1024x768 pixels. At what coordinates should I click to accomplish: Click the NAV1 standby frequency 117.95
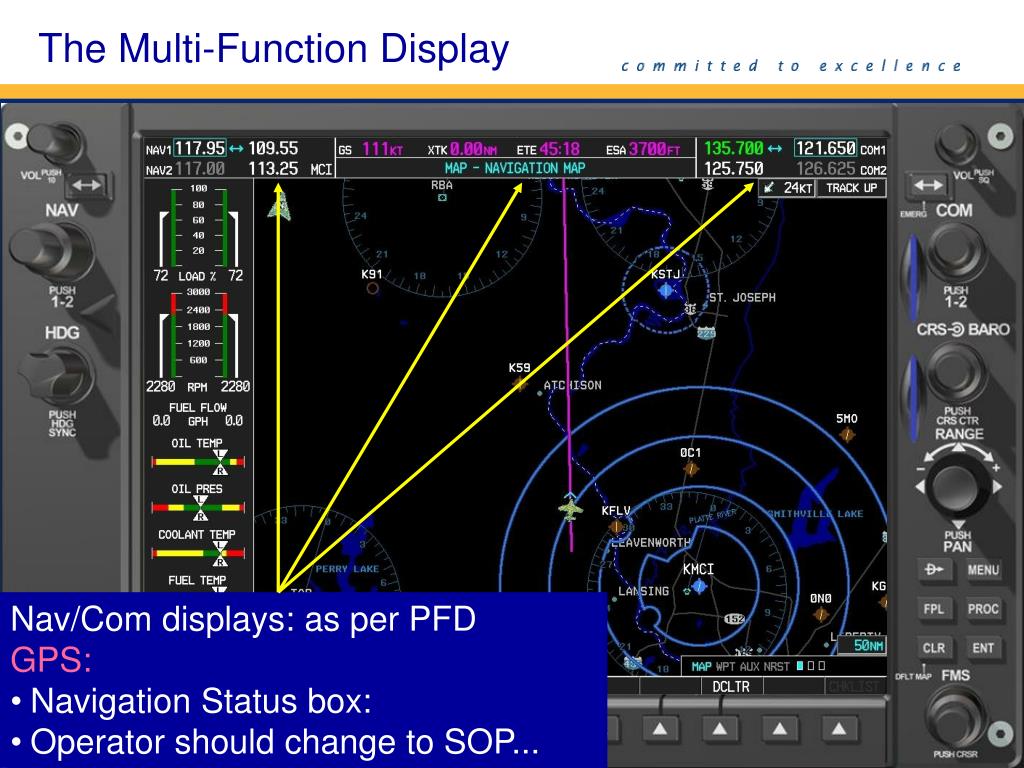(x=200, y=149)
